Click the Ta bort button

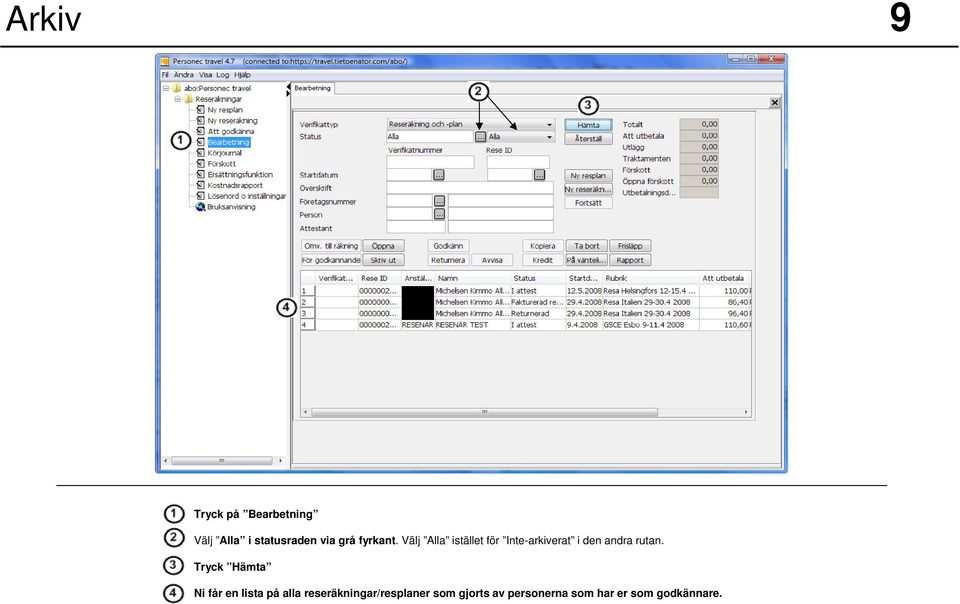coord(587,246)
